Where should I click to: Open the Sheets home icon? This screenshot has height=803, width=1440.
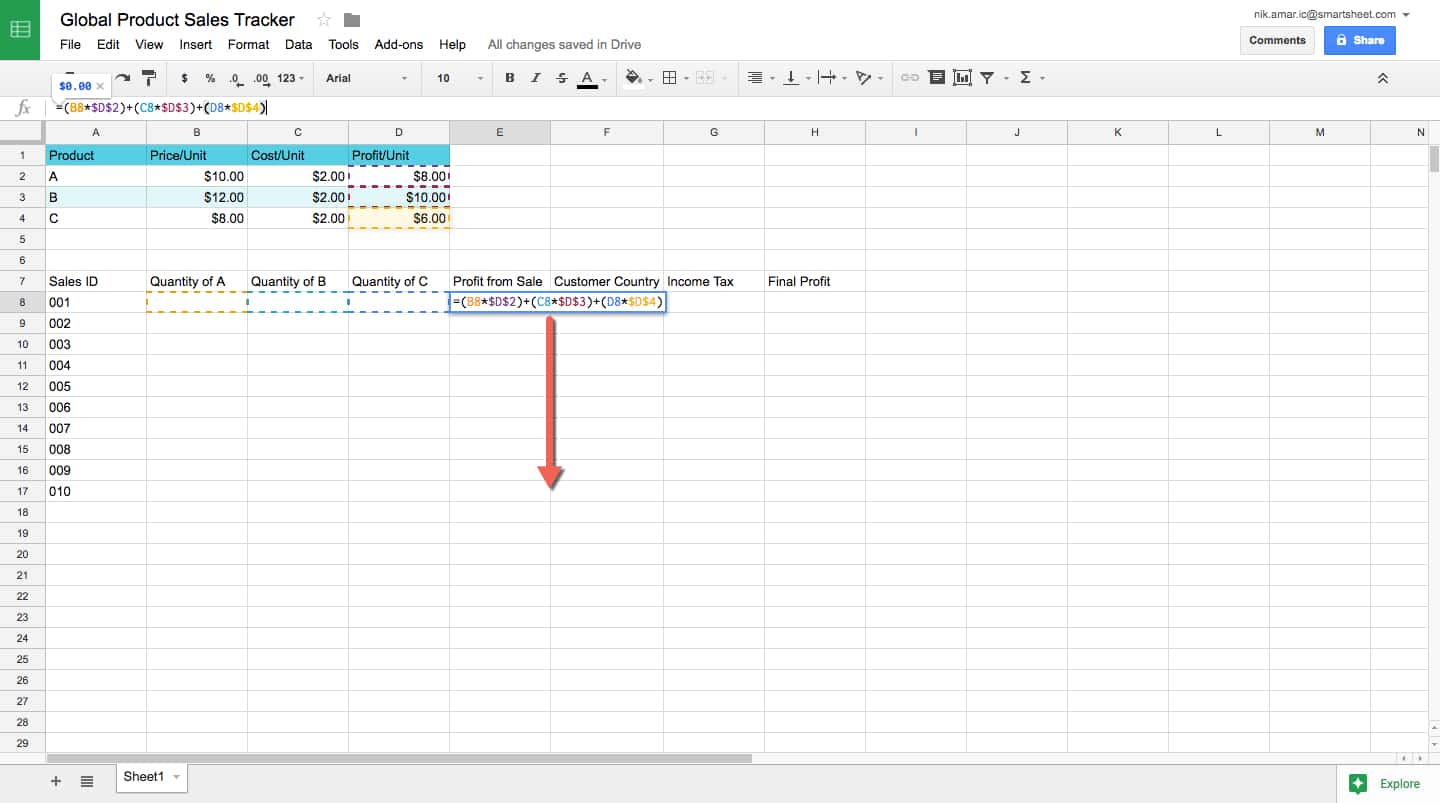point(20,29)
